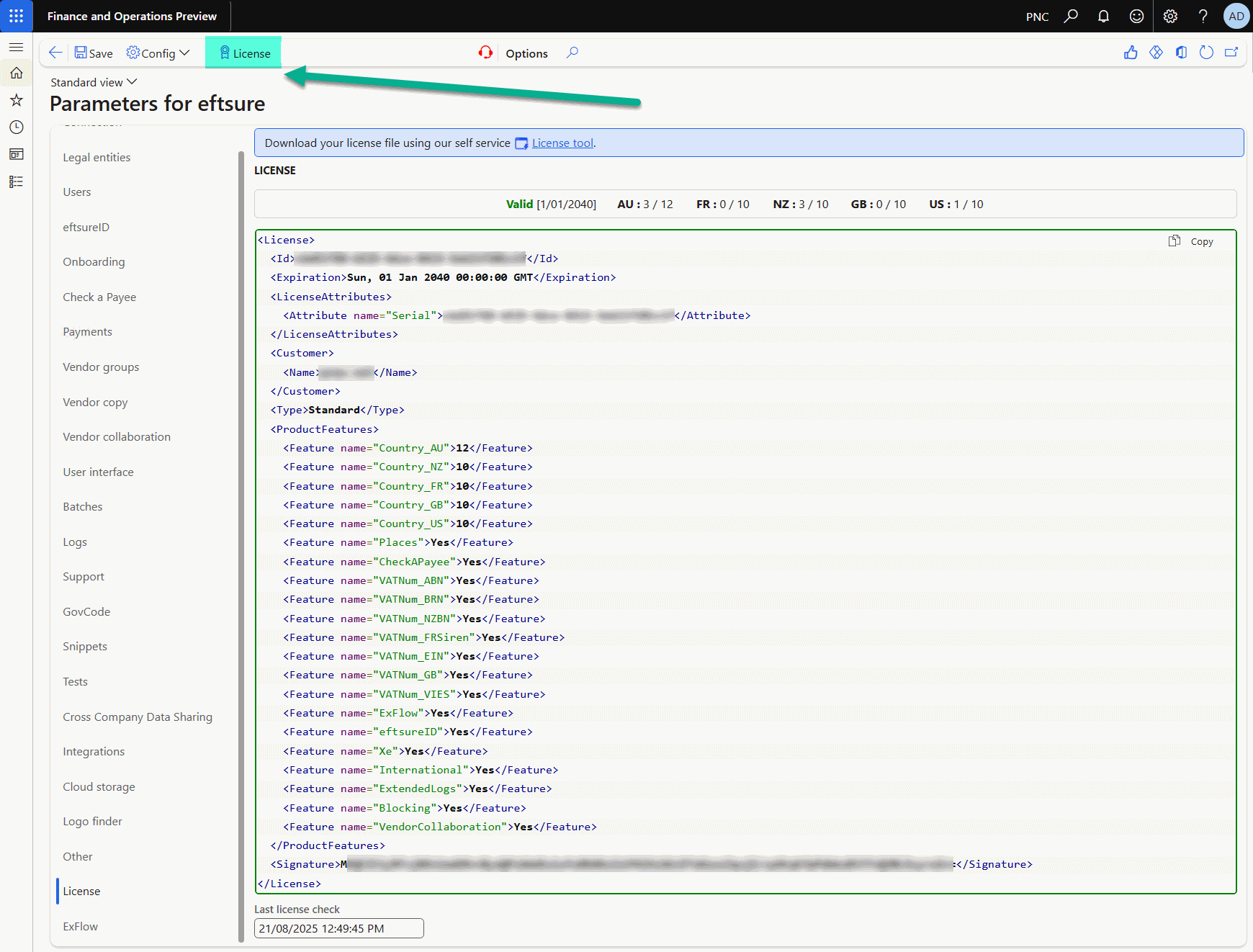Select the Support tab
This screenshot has width=1253, height=952.
pos(84,576)
